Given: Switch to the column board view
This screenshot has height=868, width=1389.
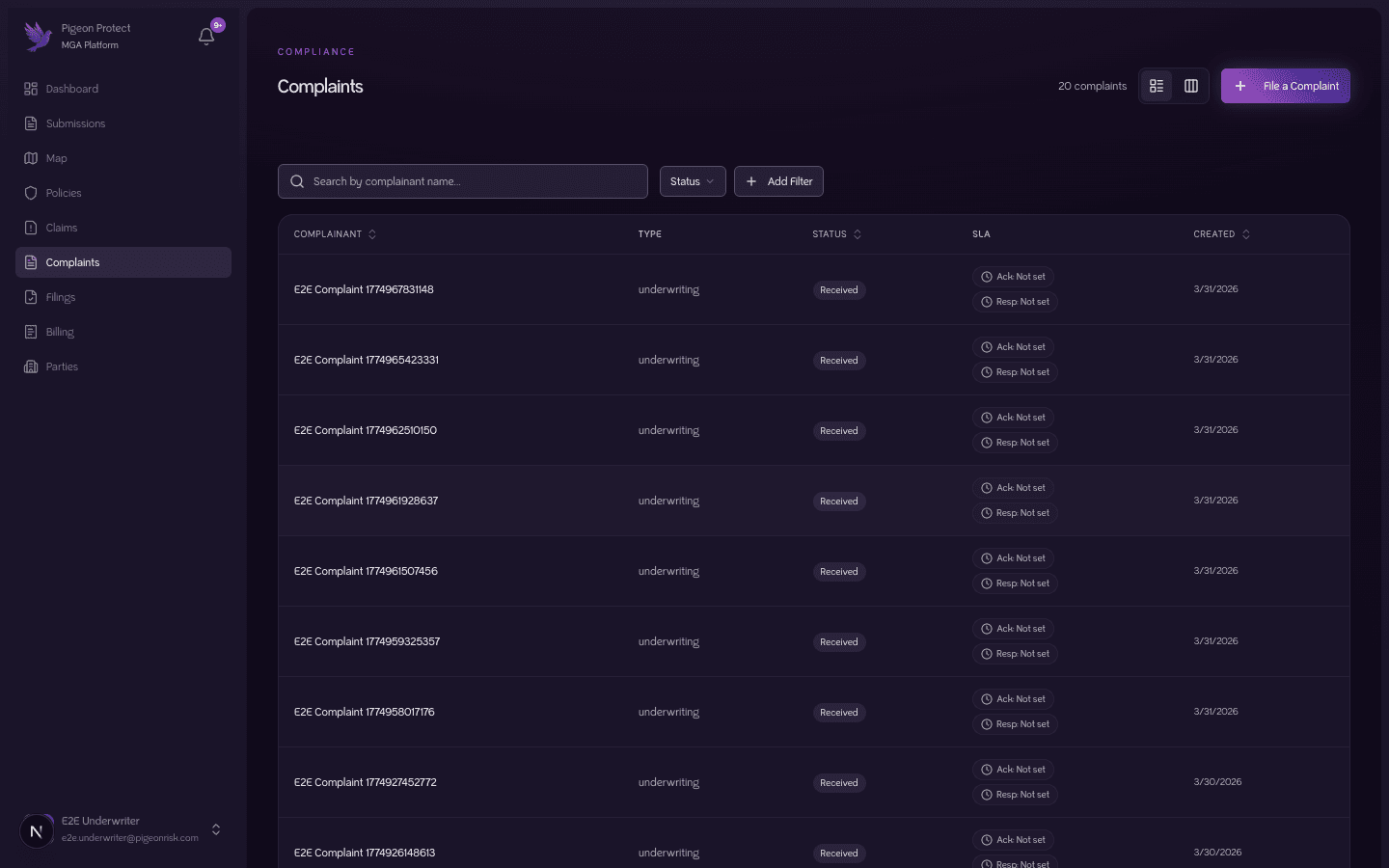Looking at the screenshot, I should tap(1190, 86).
